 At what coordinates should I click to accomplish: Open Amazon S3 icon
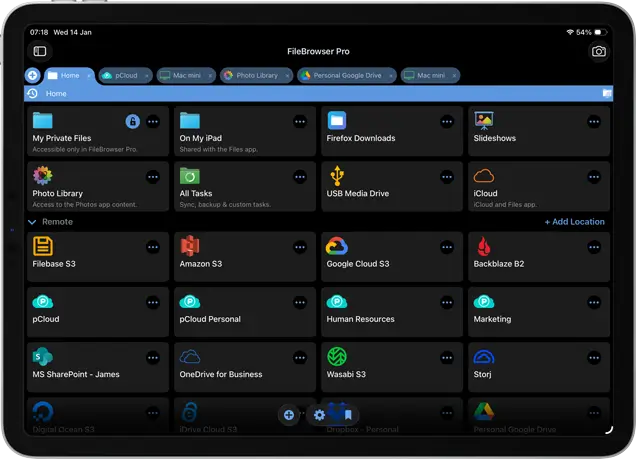[189, 246]
